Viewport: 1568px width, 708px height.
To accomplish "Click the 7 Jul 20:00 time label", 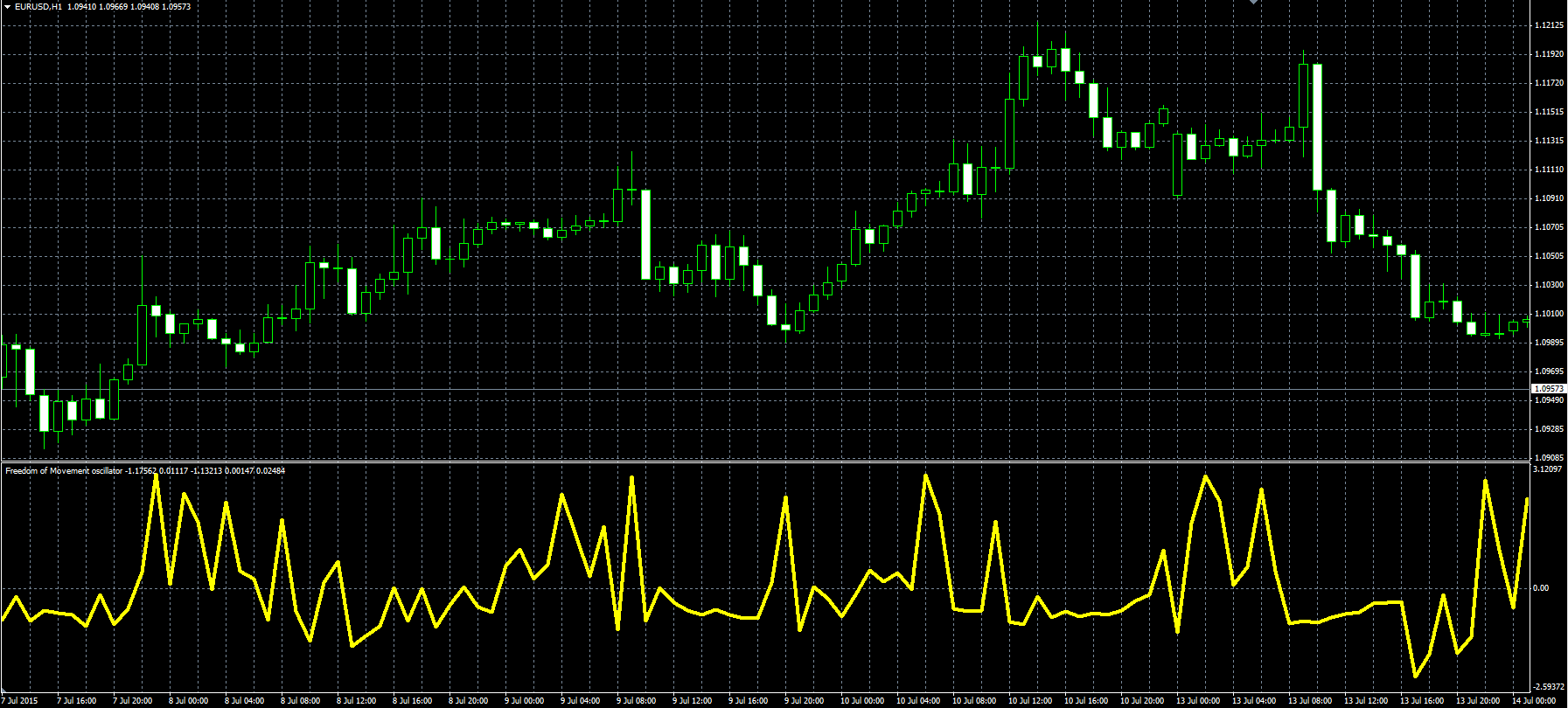I will coord(133,701).
